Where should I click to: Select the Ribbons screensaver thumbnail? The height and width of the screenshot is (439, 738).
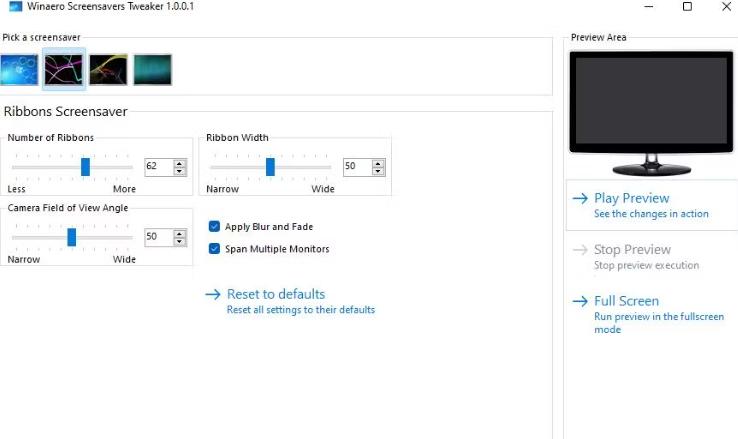click(64, 70)
